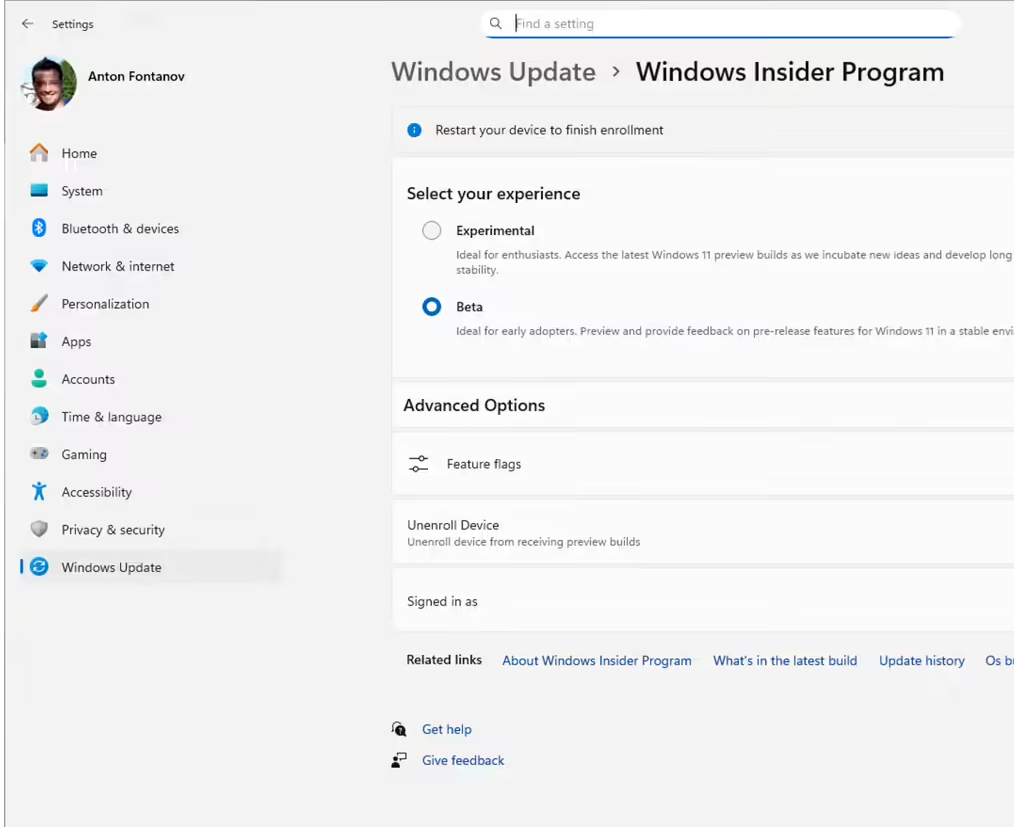Click the Personalization paintbrush icon
1014x827 pixels.
click(x=39, y=304)
